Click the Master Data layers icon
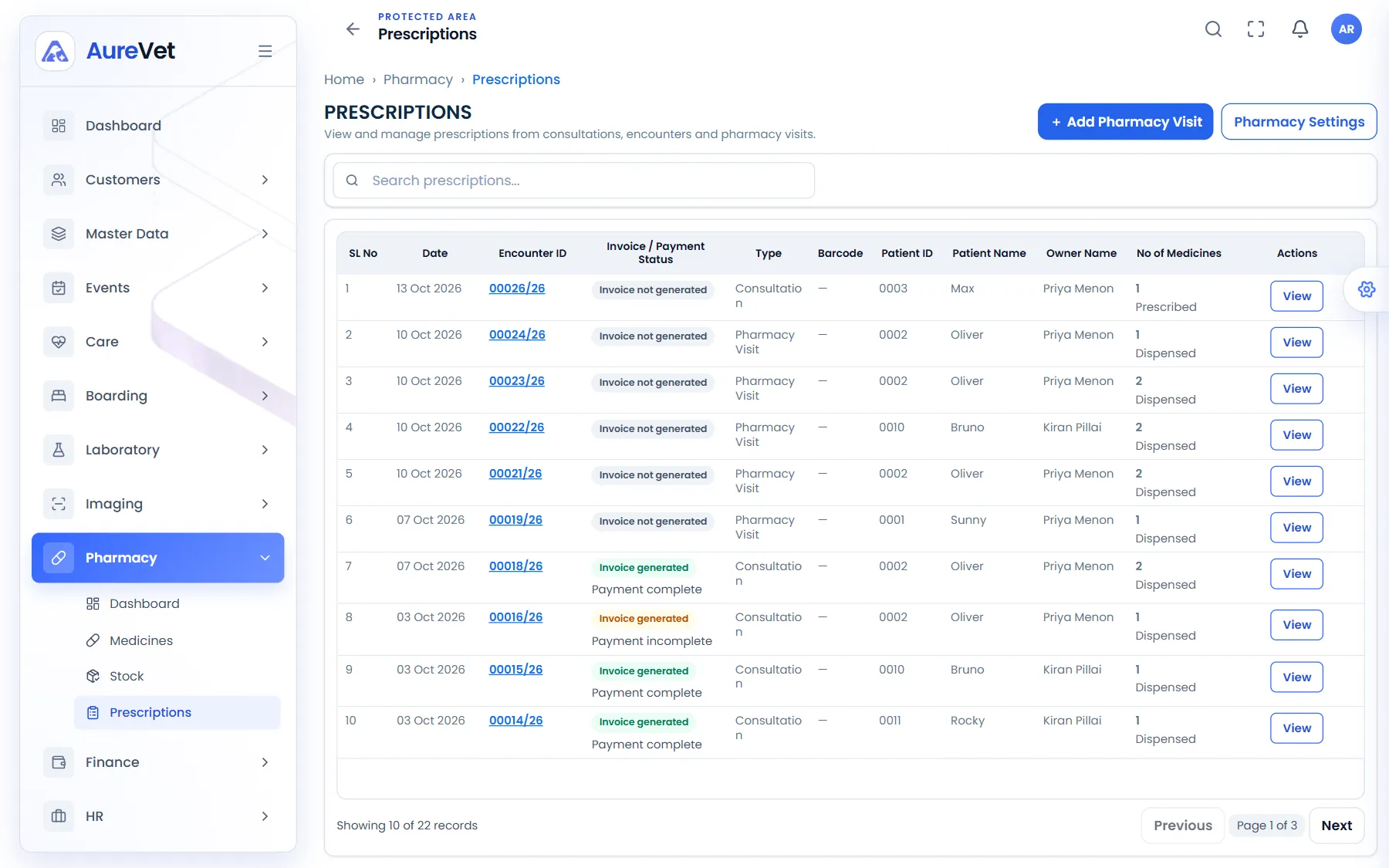The height and width of the screenshot is (868, 1389). point(59,234)
